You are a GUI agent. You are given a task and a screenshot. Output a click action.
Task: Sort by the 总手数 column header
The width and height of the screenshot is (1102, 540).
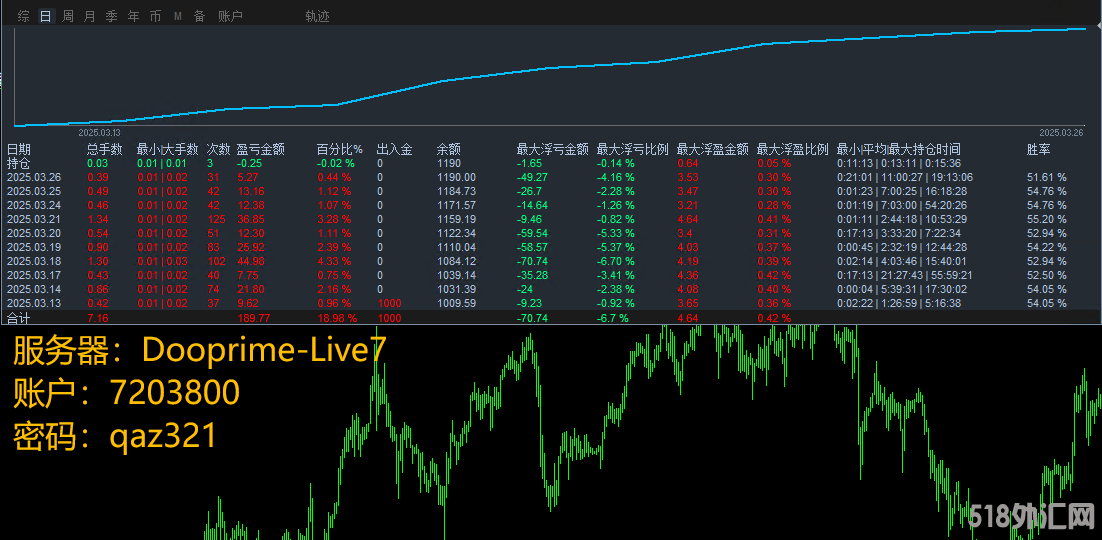tap(105, 149)
